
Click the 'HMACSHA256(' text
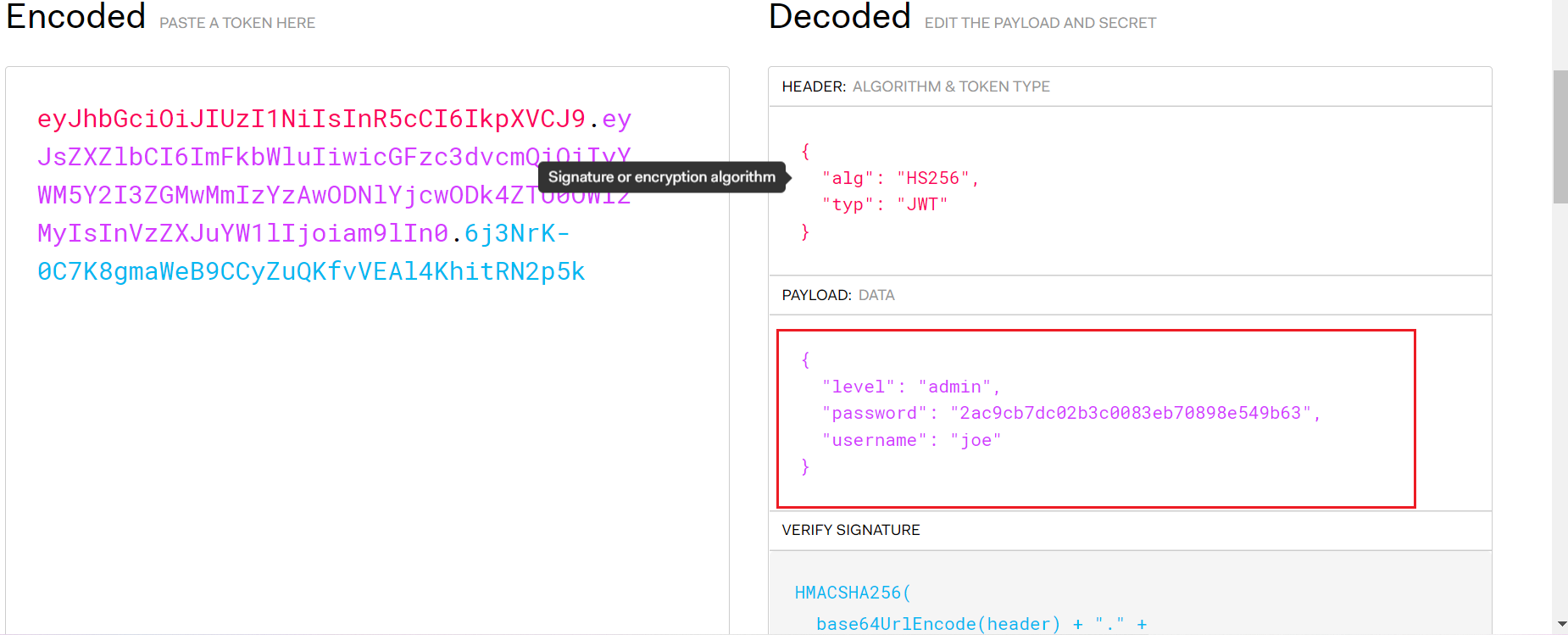853,593
